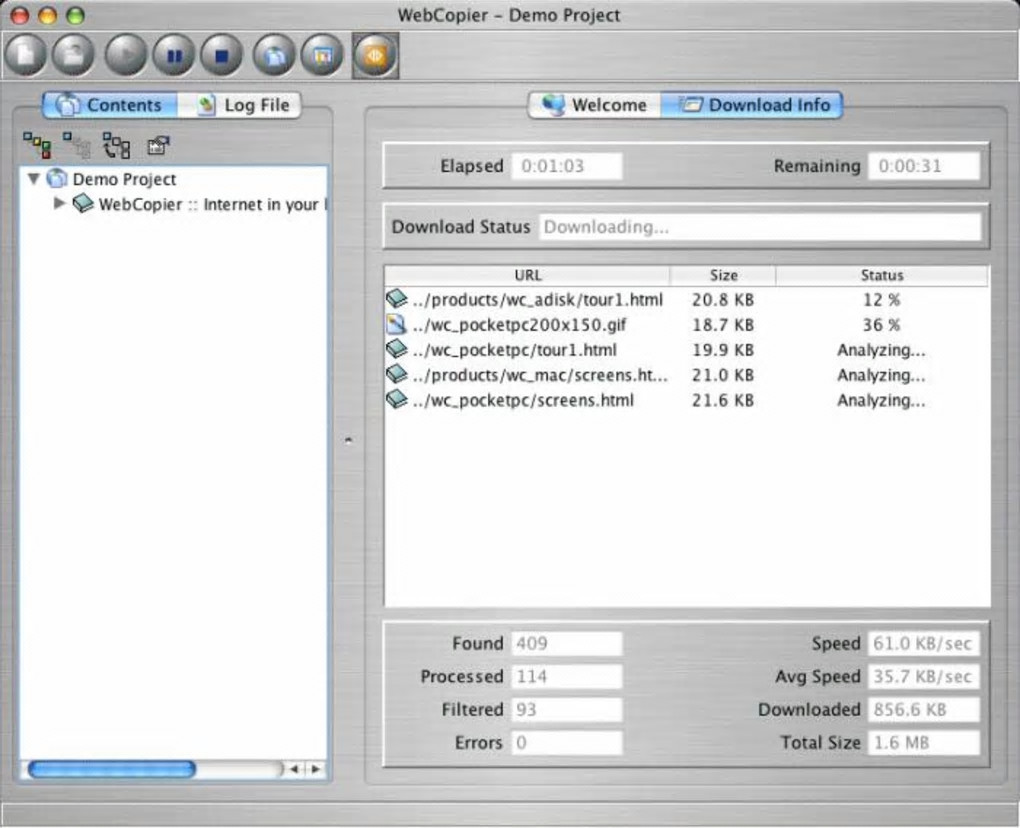The height and width of the screenshot is (828, 1020).
Task: Select Demo Project in the tree
Action: 124,179
